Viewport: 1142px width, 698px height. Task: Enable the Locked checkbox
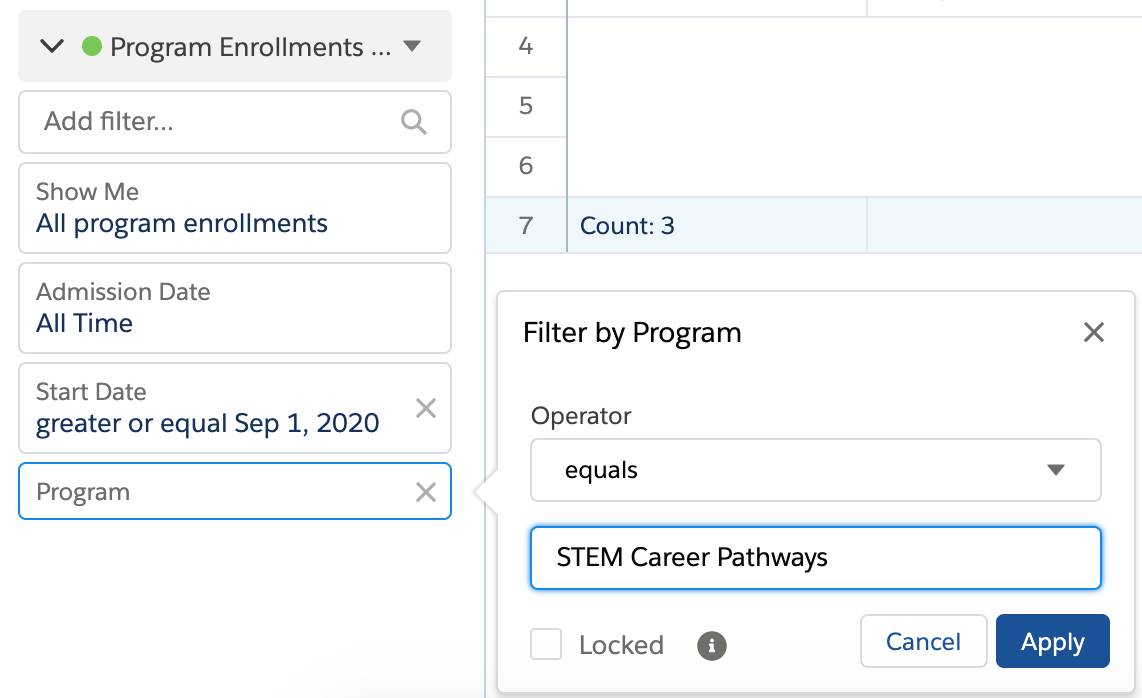(546, 646)
